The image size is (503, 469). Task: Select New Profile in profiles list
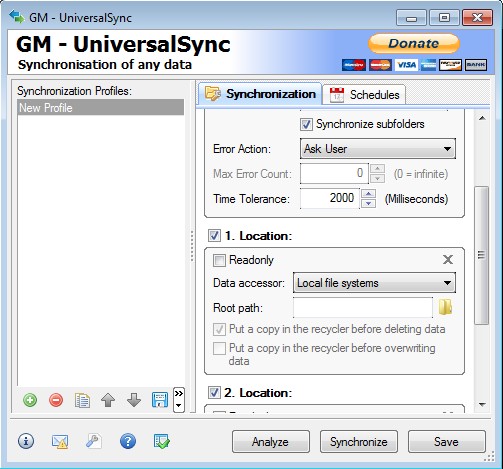(x=100, y=108)
